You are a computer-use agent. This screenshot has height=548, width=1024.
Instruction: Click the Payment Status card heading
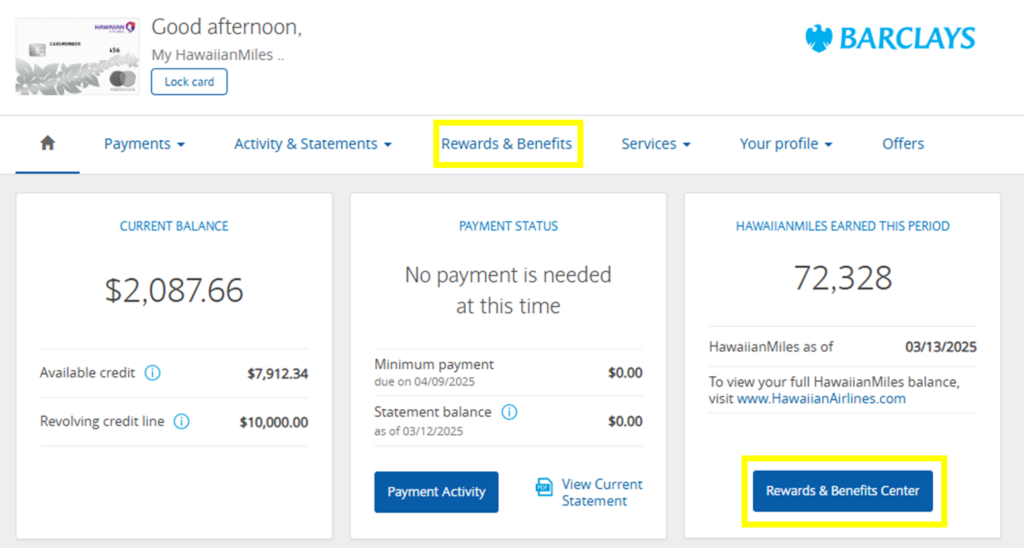tap(508, 226)
